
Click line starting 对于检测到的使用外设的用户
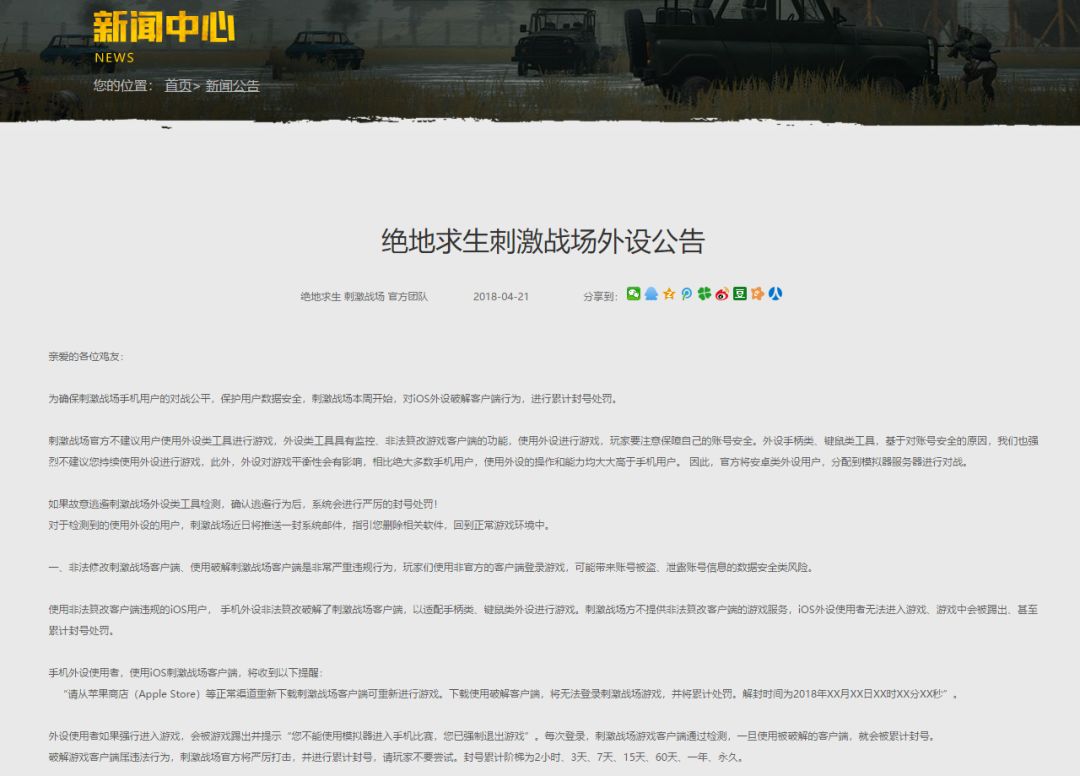coord(300,525)
